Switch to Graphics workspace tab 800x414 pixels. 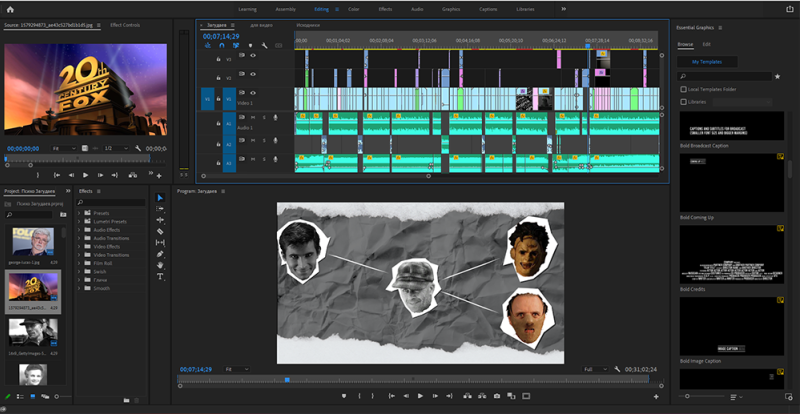pos(451,9)
